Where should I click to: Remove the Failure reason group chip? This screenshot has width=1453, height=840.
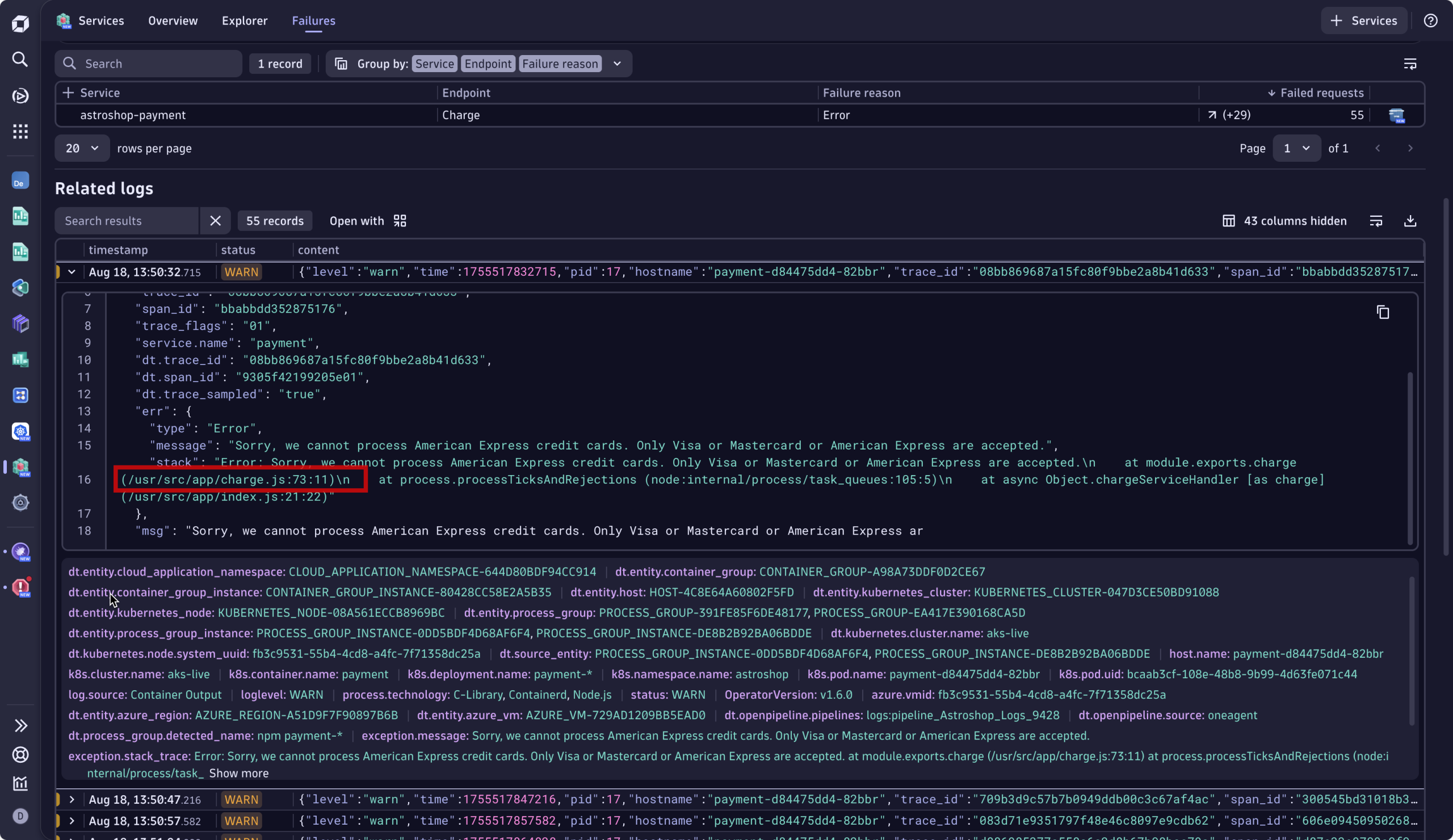[x=560, y=64]
